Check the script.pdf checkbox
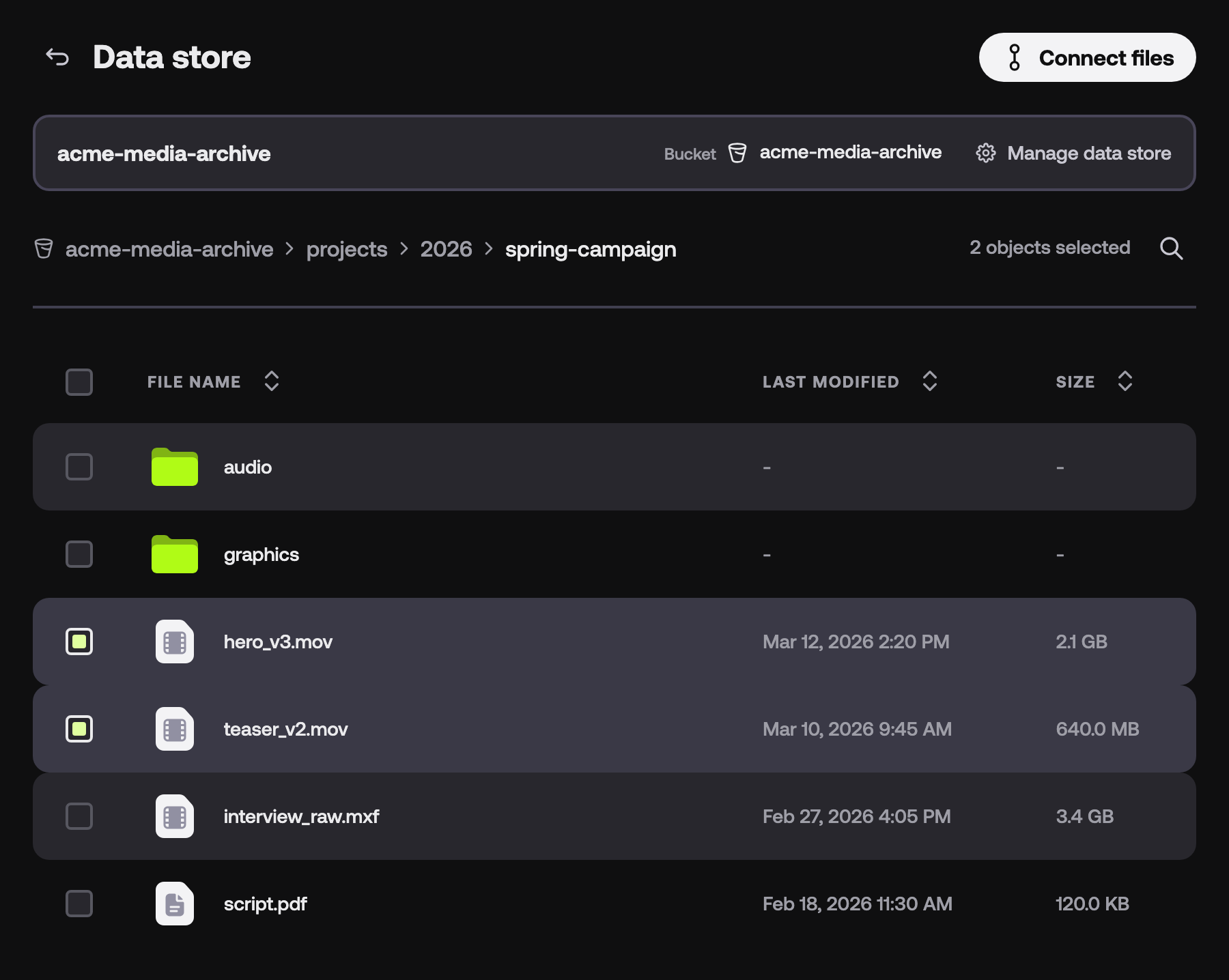This screenshot has height=980, width=1229. (x=79, y=904)
